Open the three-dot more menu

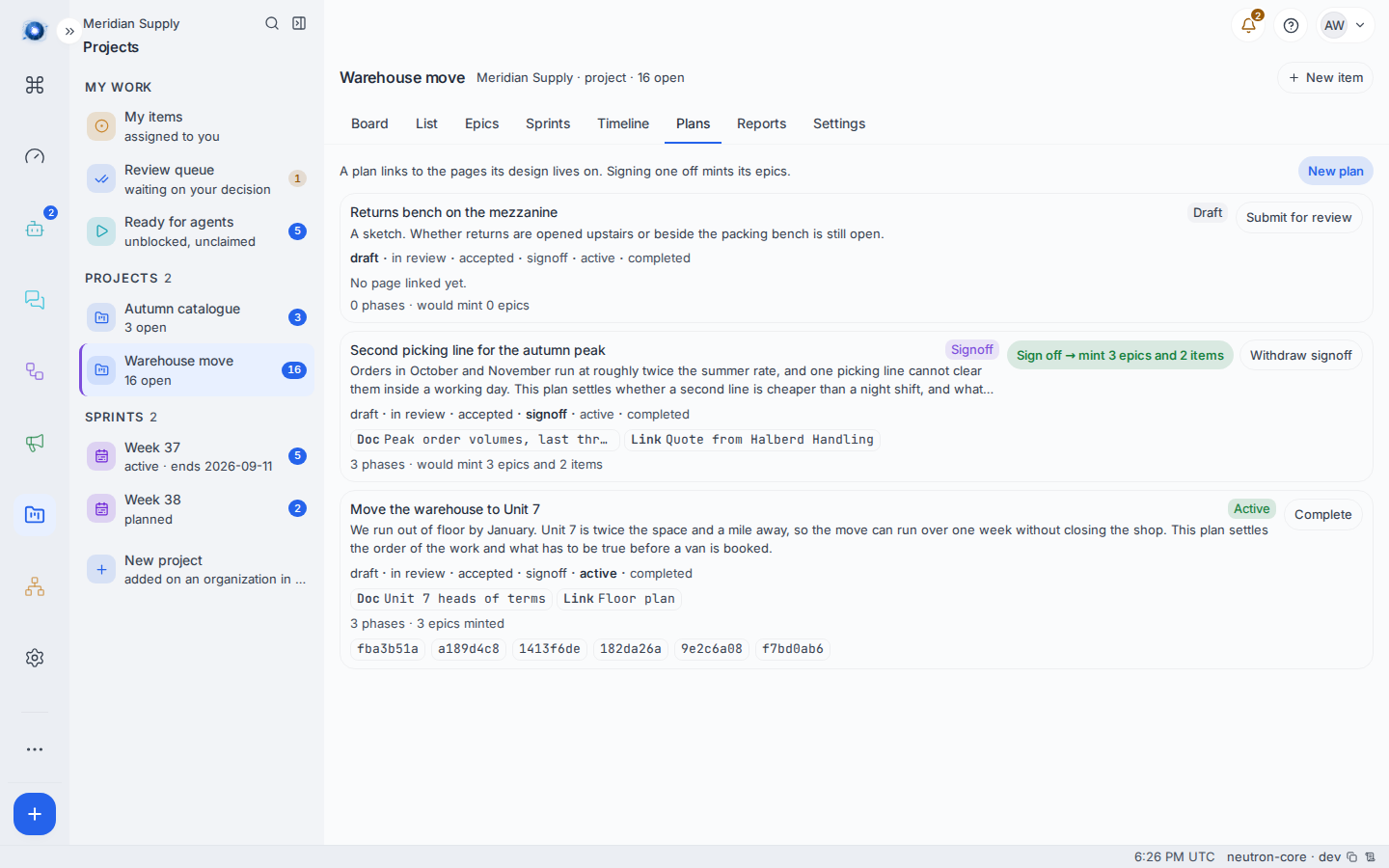point(35,749)
